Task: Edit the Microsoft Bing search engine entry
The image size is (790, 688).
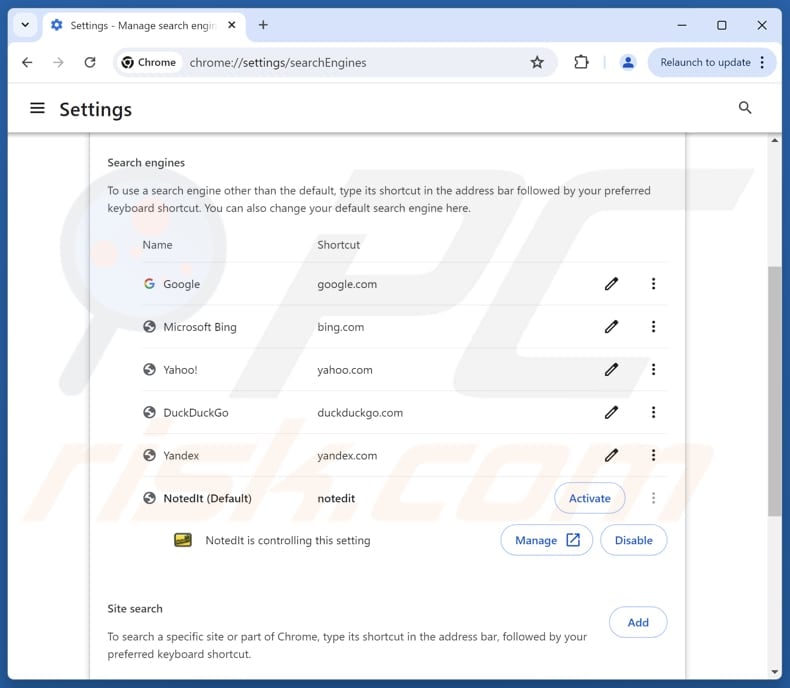Action: pos(611,327)
